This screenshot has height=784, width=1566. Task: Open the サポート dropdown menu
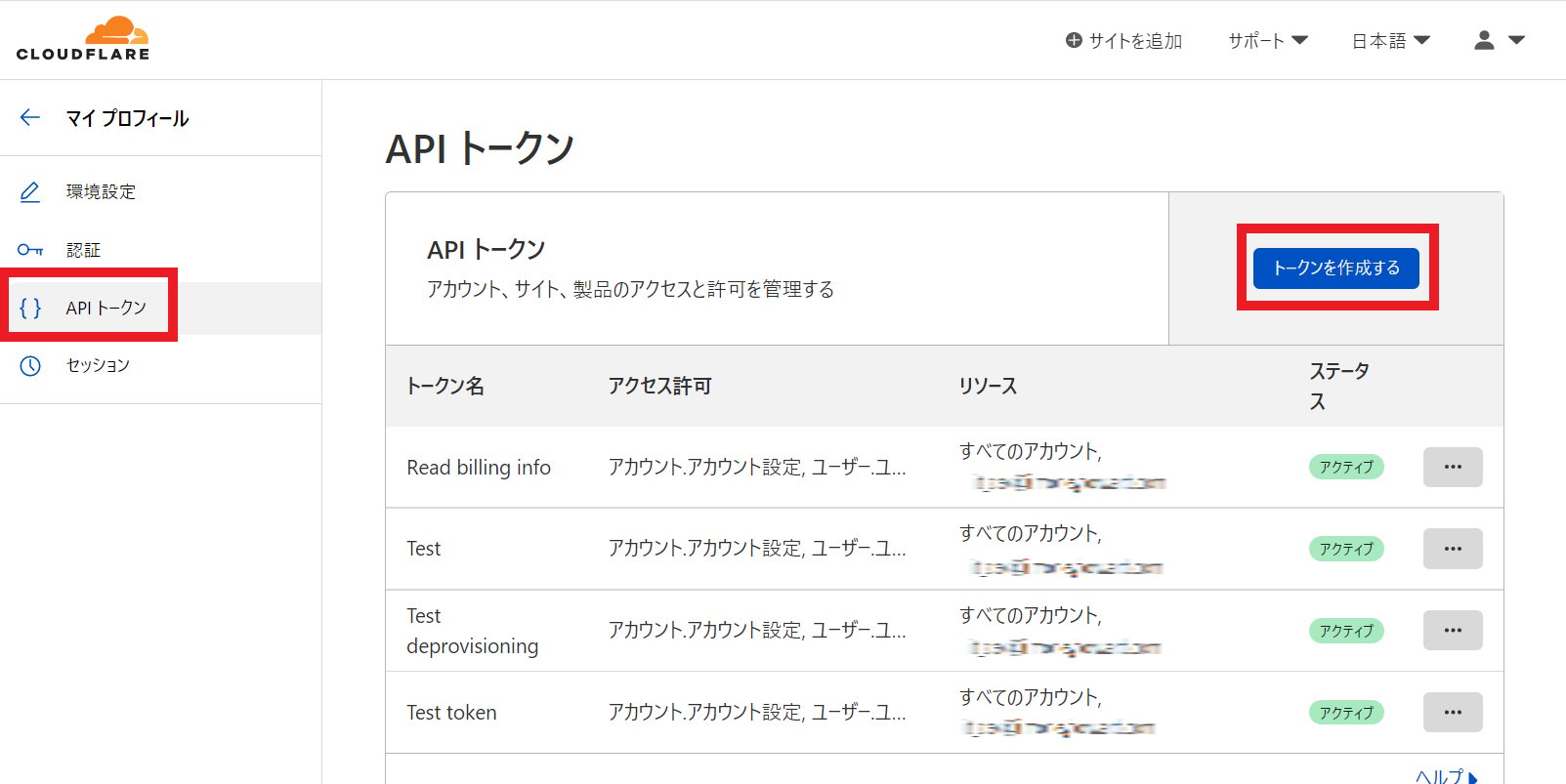coord(1267,41)
